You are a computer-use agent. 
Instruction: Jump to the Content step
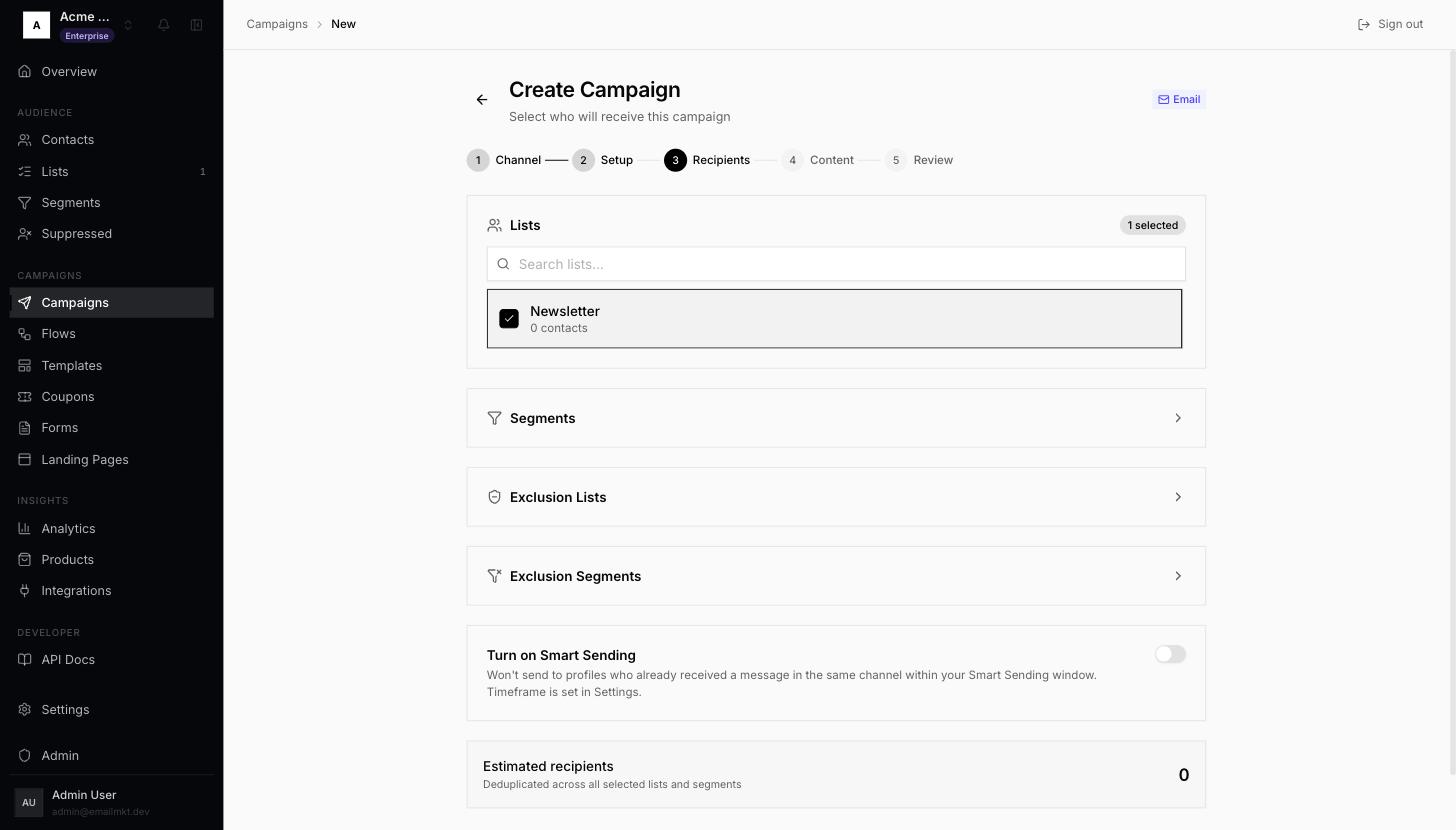click(x=818, y=160)
